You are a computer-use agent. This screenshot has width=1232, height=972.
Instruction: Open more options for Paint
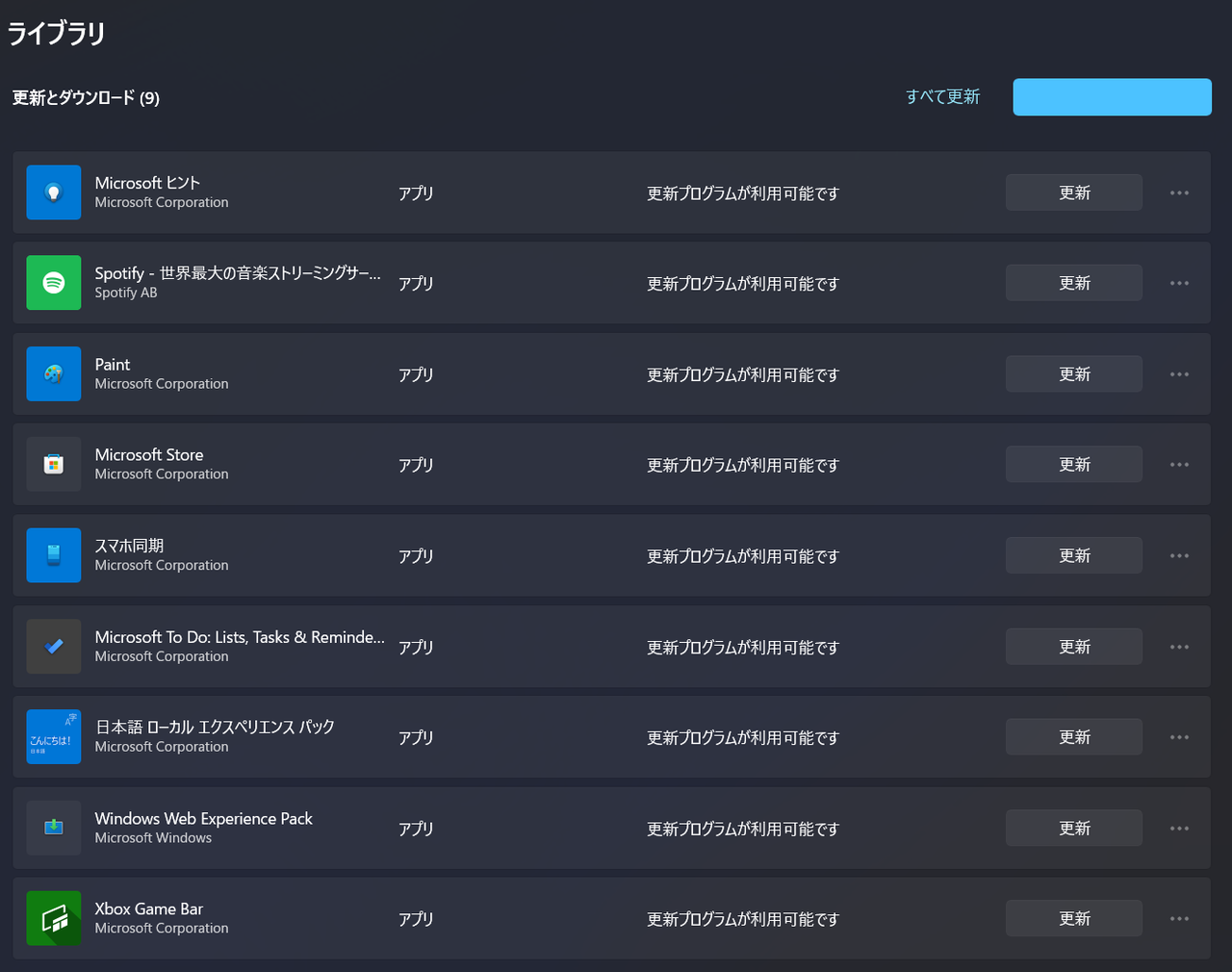pos(1179,374)
